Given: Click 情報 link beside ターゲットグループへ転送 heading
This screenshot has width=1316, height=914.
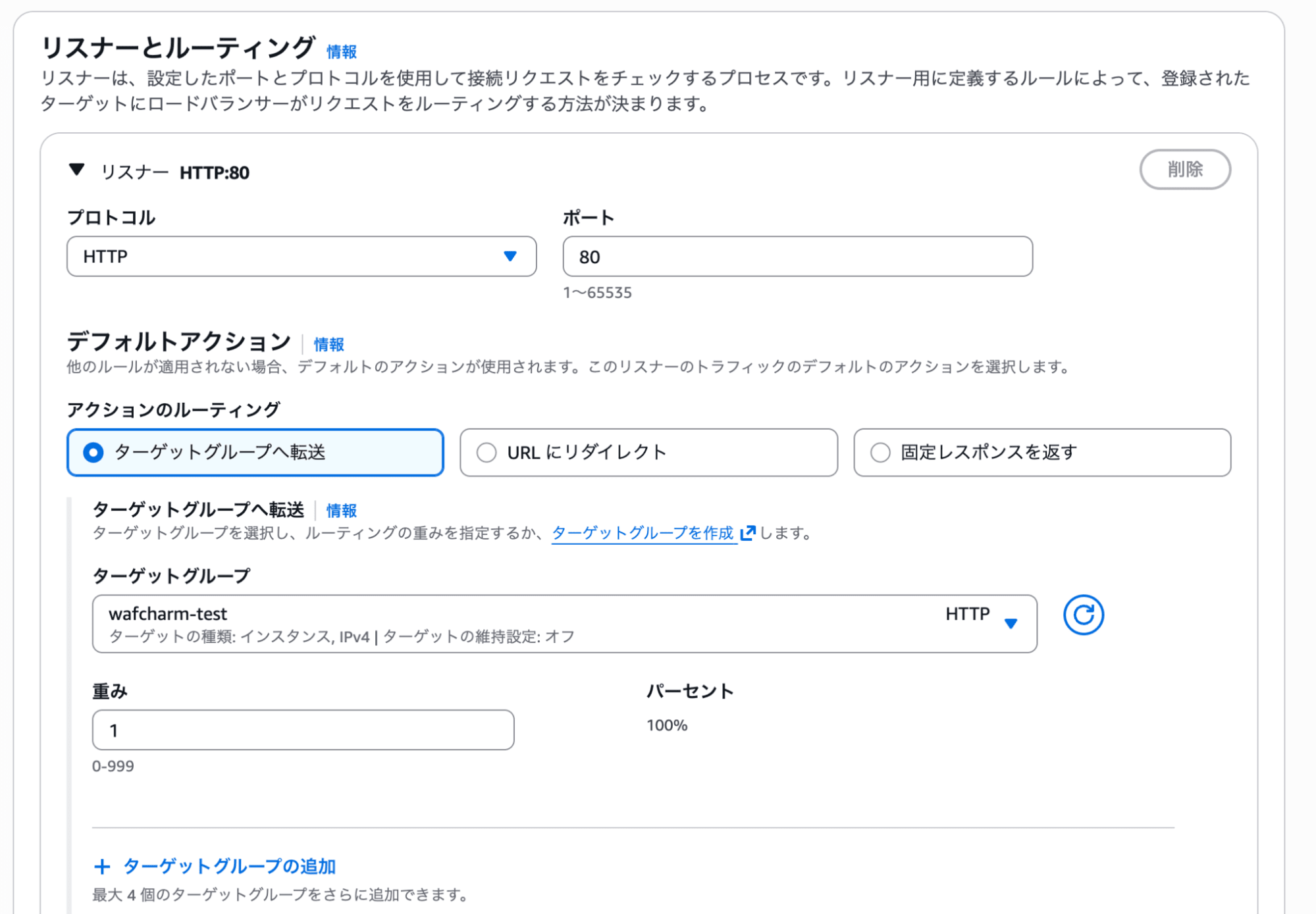Looking at the screenshot, I should click(x=342, y=511).
